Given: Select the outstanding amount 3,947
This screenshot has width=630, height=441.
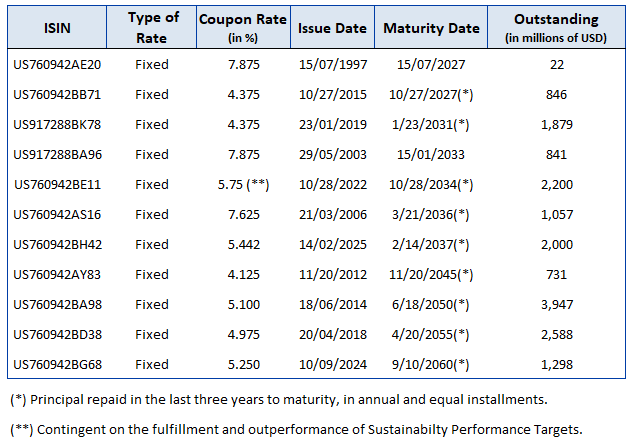Looking at the screenshot, I should tap(557, 305).
